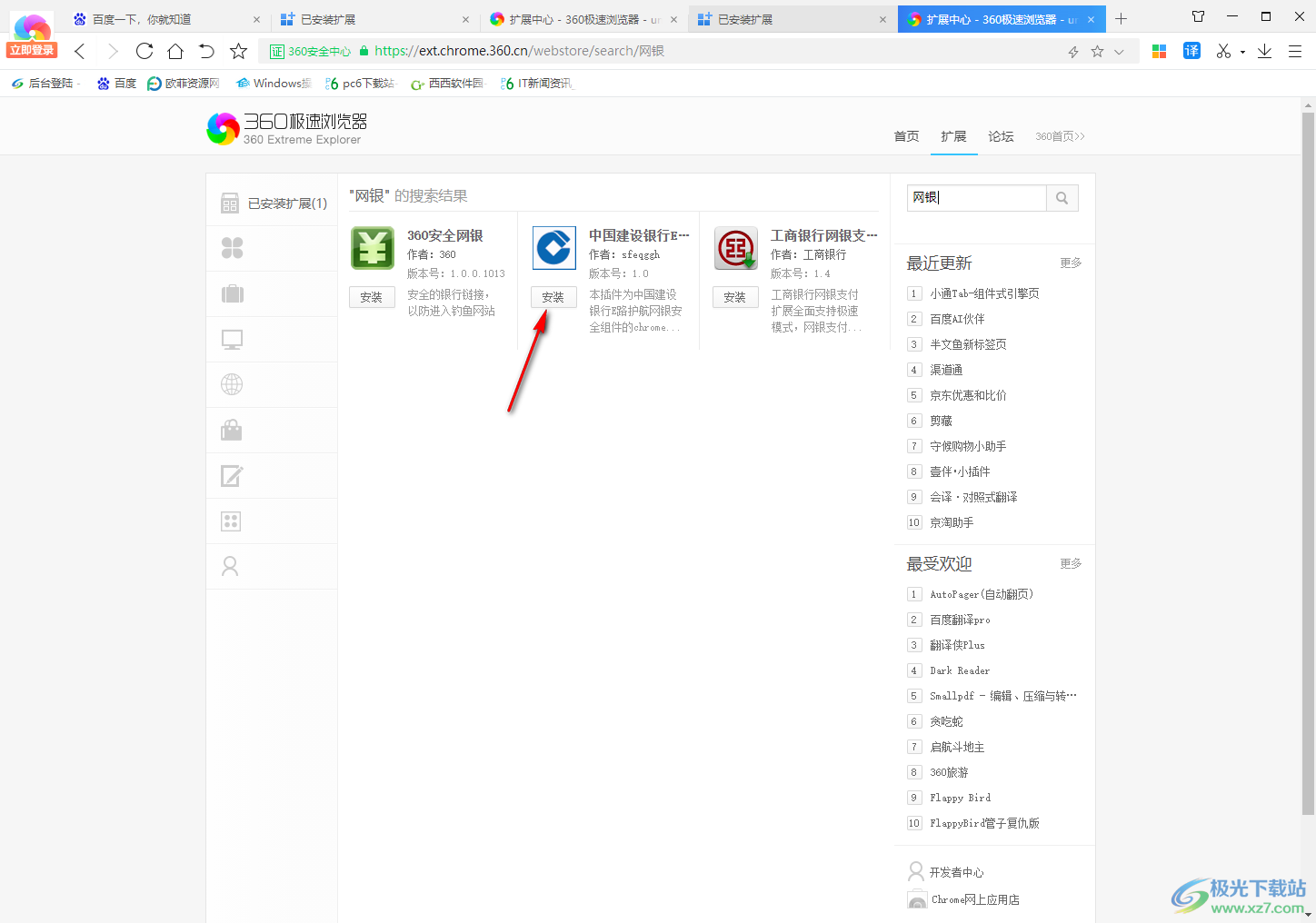This screenshot has width=1316, height=923.
Task: Click the favorites star beside reload
Action: [238, 51]
